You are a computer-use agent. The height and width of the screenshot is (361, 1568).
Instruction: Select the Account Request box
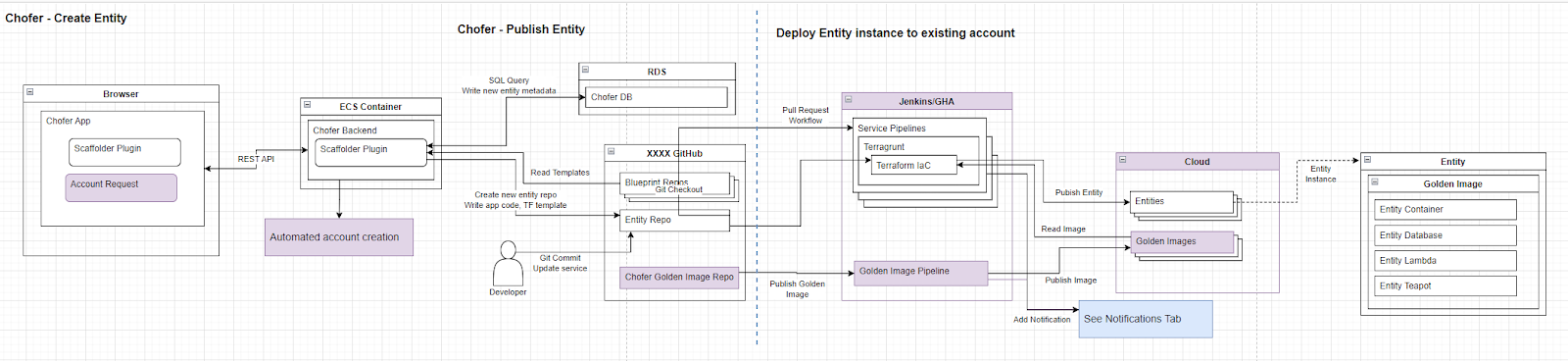point(122,187)
